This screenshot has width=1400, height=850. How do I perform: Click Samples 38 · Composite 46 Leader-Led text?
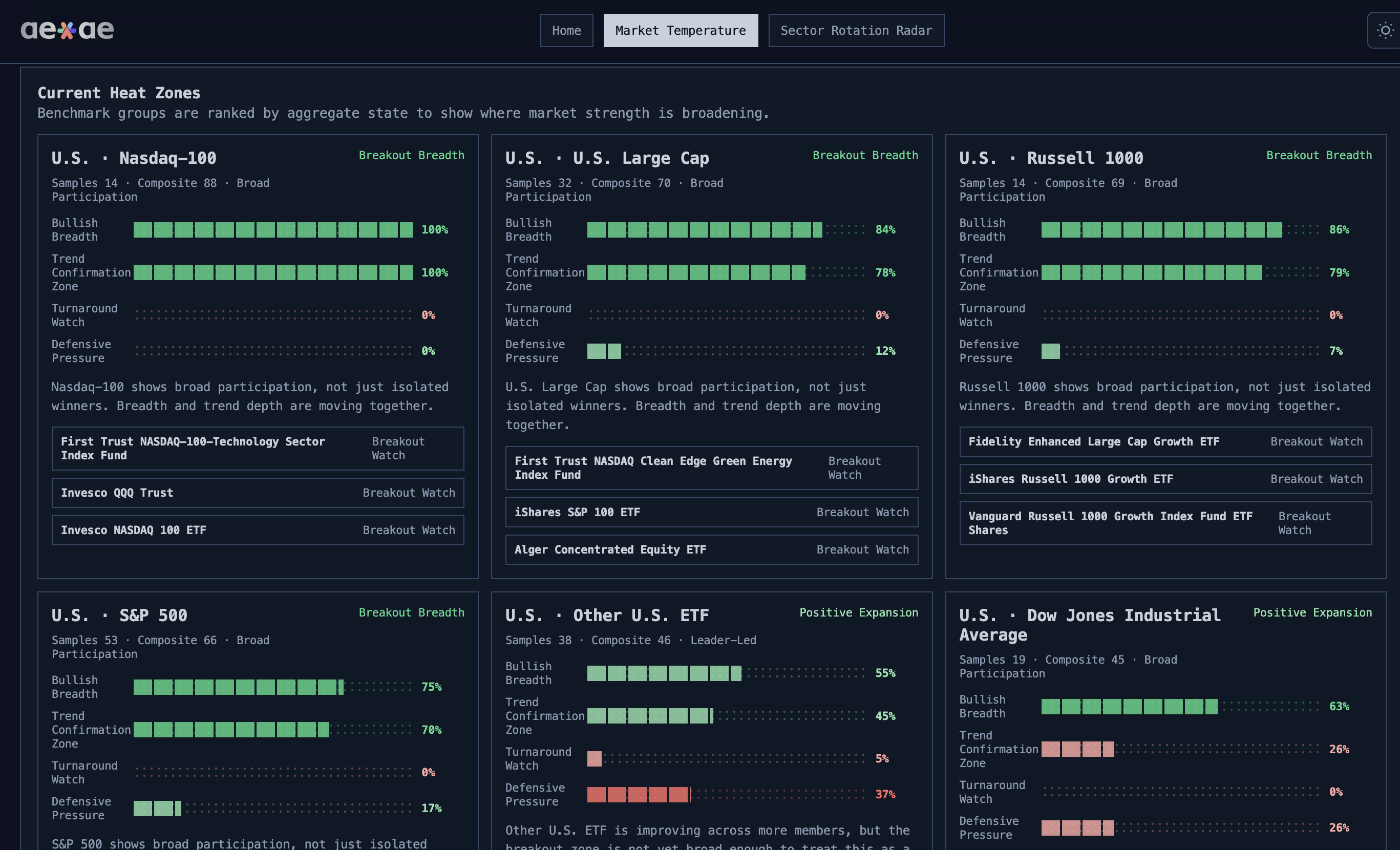click(x=631, y=641)
